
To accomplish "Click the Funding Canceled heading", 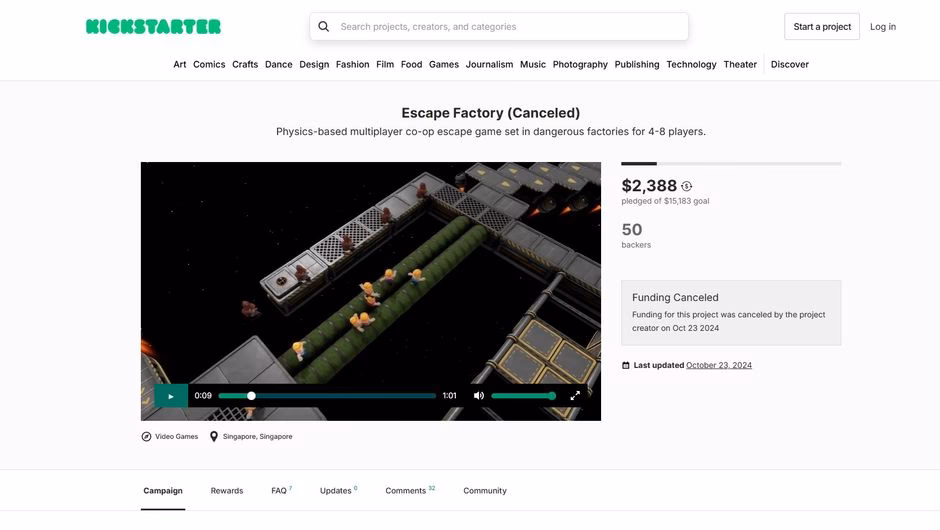I will point(675,297).
